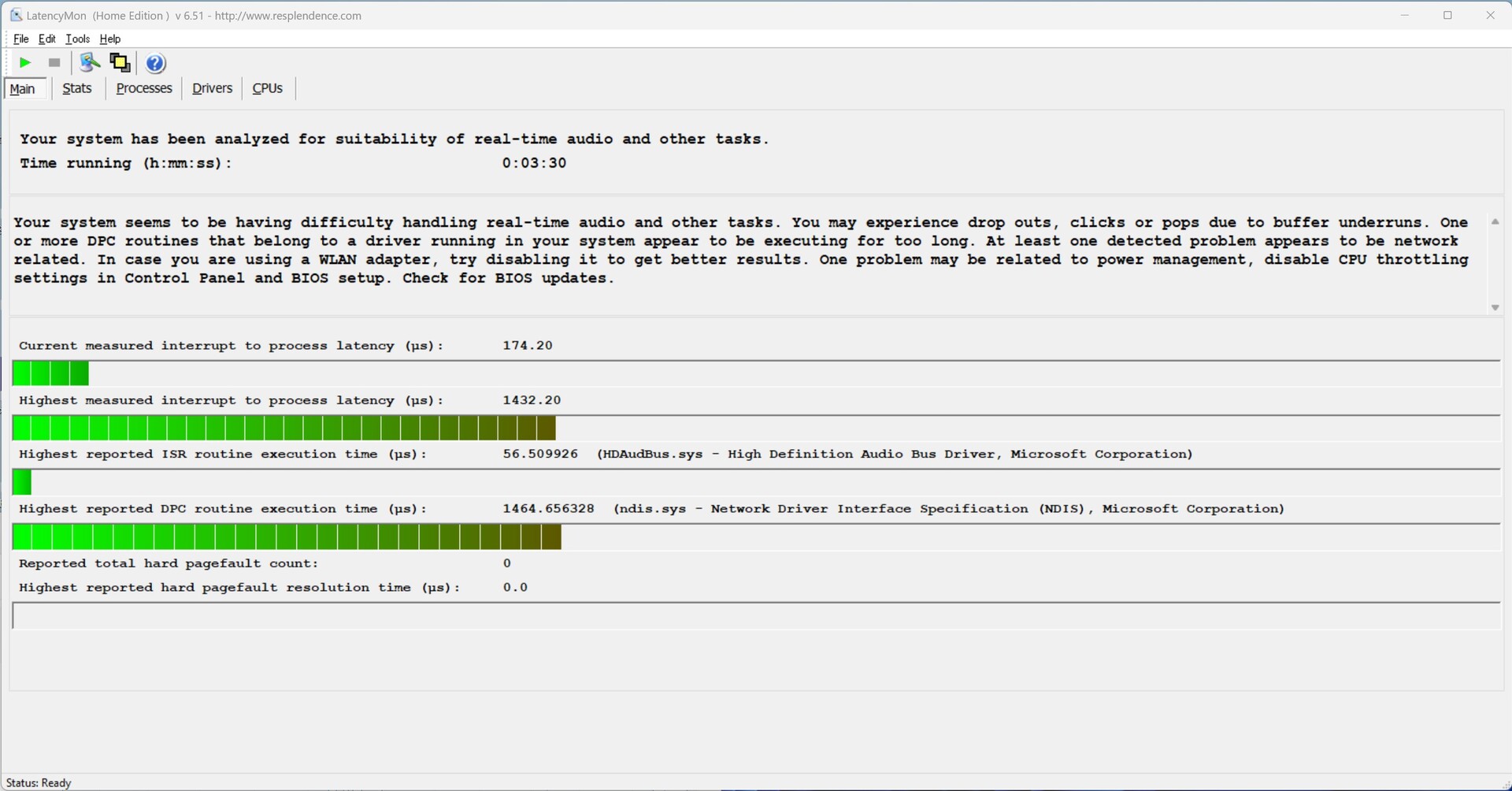Screen dimensions: 1512x791
Task: Maximize the LatencyMon window
Action: (x=1447, y=15)
